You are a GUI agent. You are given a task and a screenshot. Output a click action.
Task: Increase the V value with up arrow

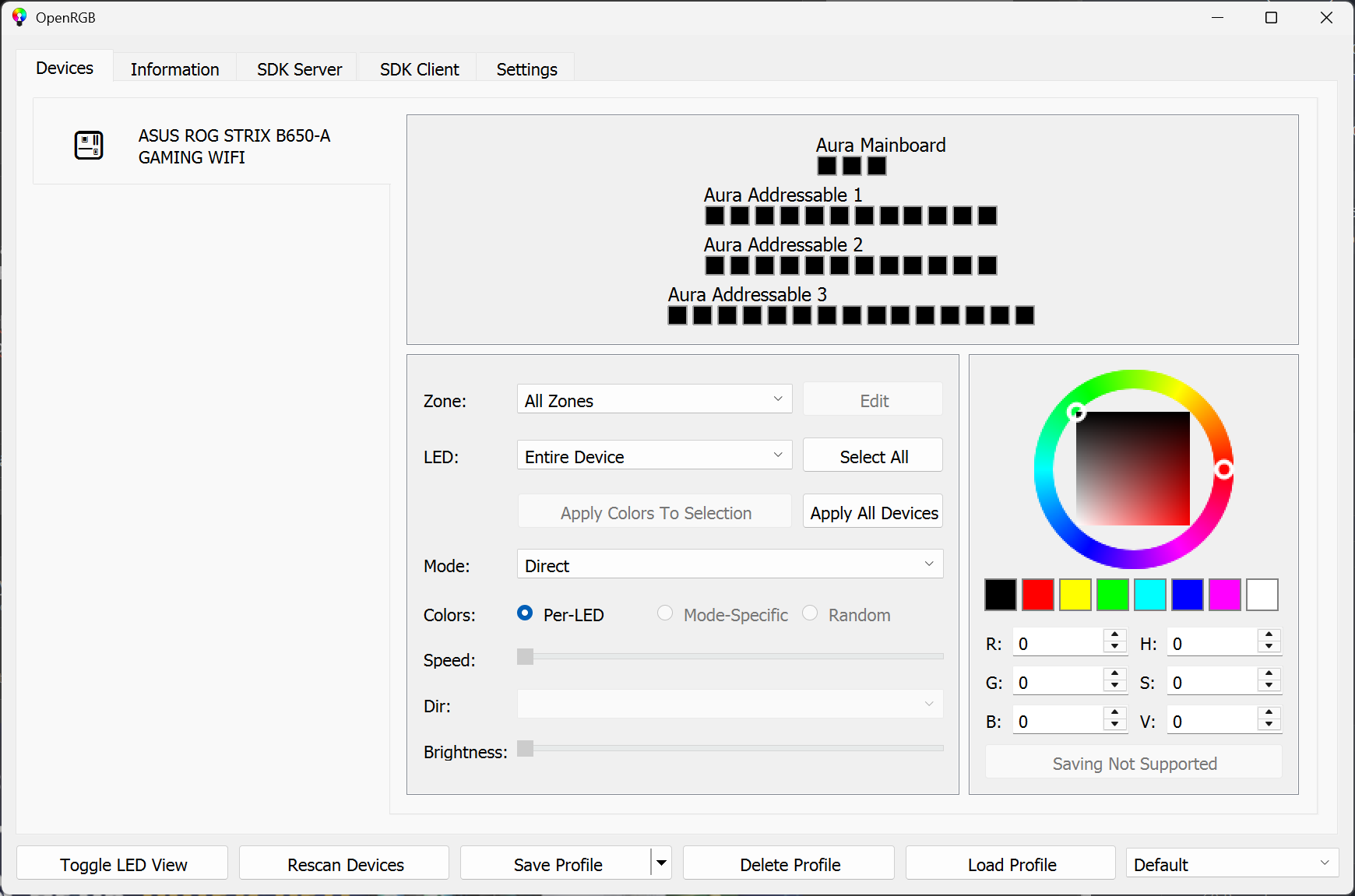pos(1269,712)
